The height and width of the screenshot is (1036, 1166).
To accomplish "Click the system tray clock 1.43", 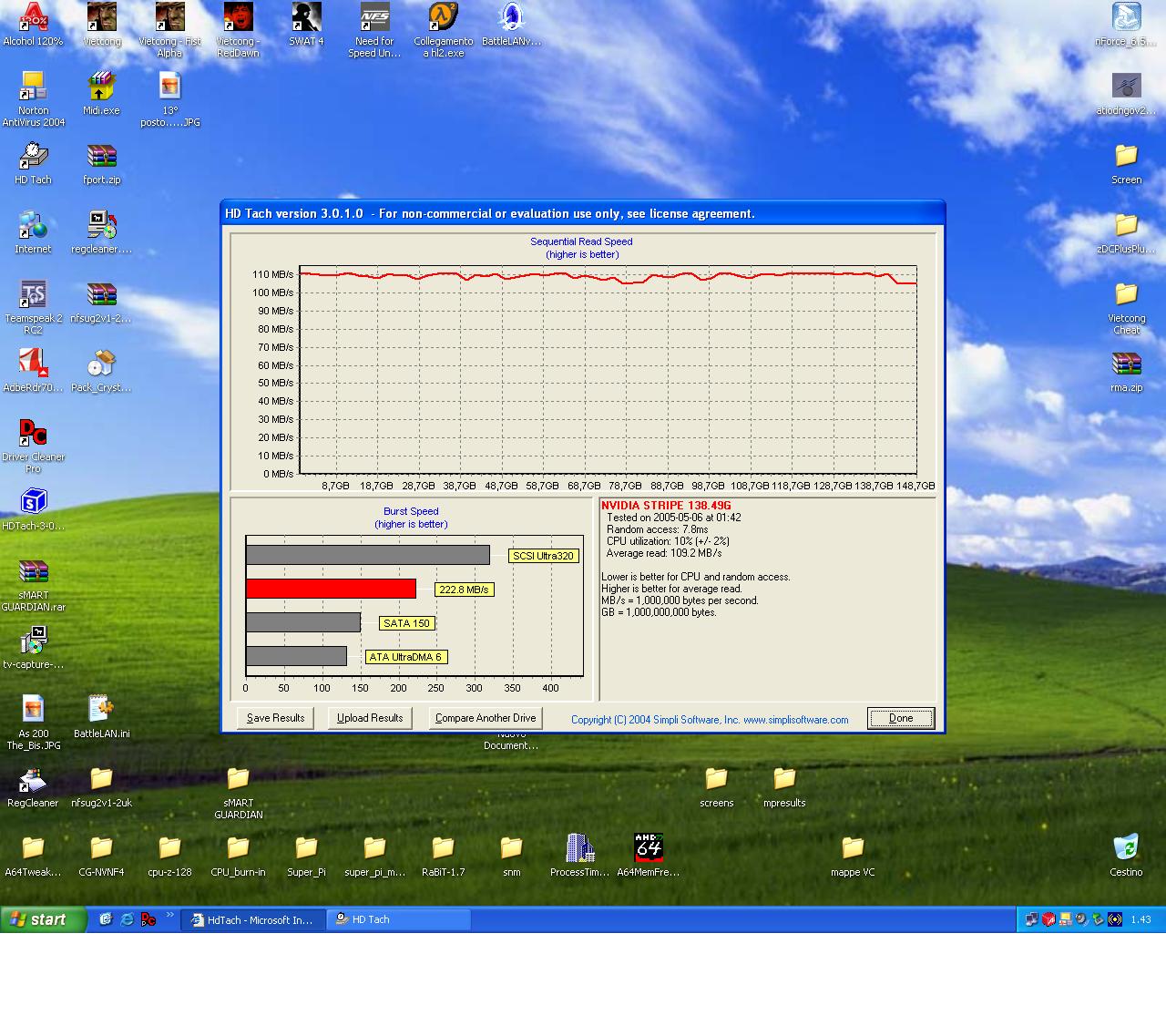I will point(1140,920).
